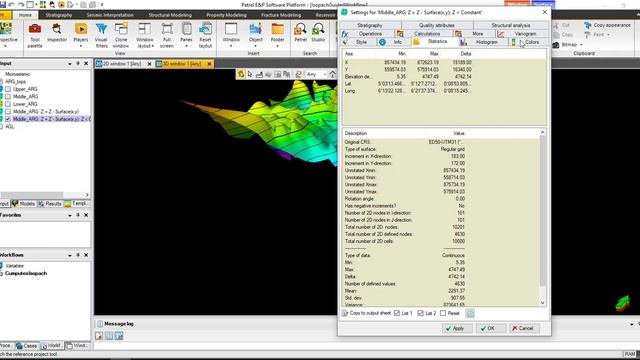
Task: Open the Input pane dropdown arrow
Action: click(x=70, y=64)
